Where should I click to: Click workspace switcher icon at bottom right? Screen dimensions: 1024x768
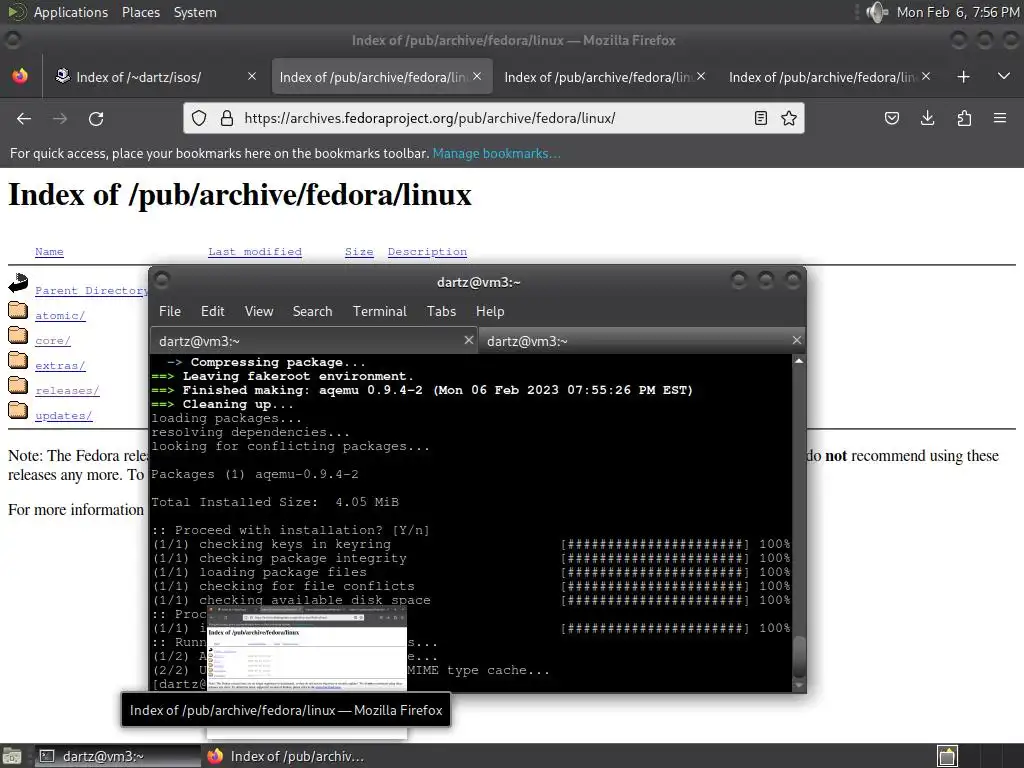click(948, 756)
